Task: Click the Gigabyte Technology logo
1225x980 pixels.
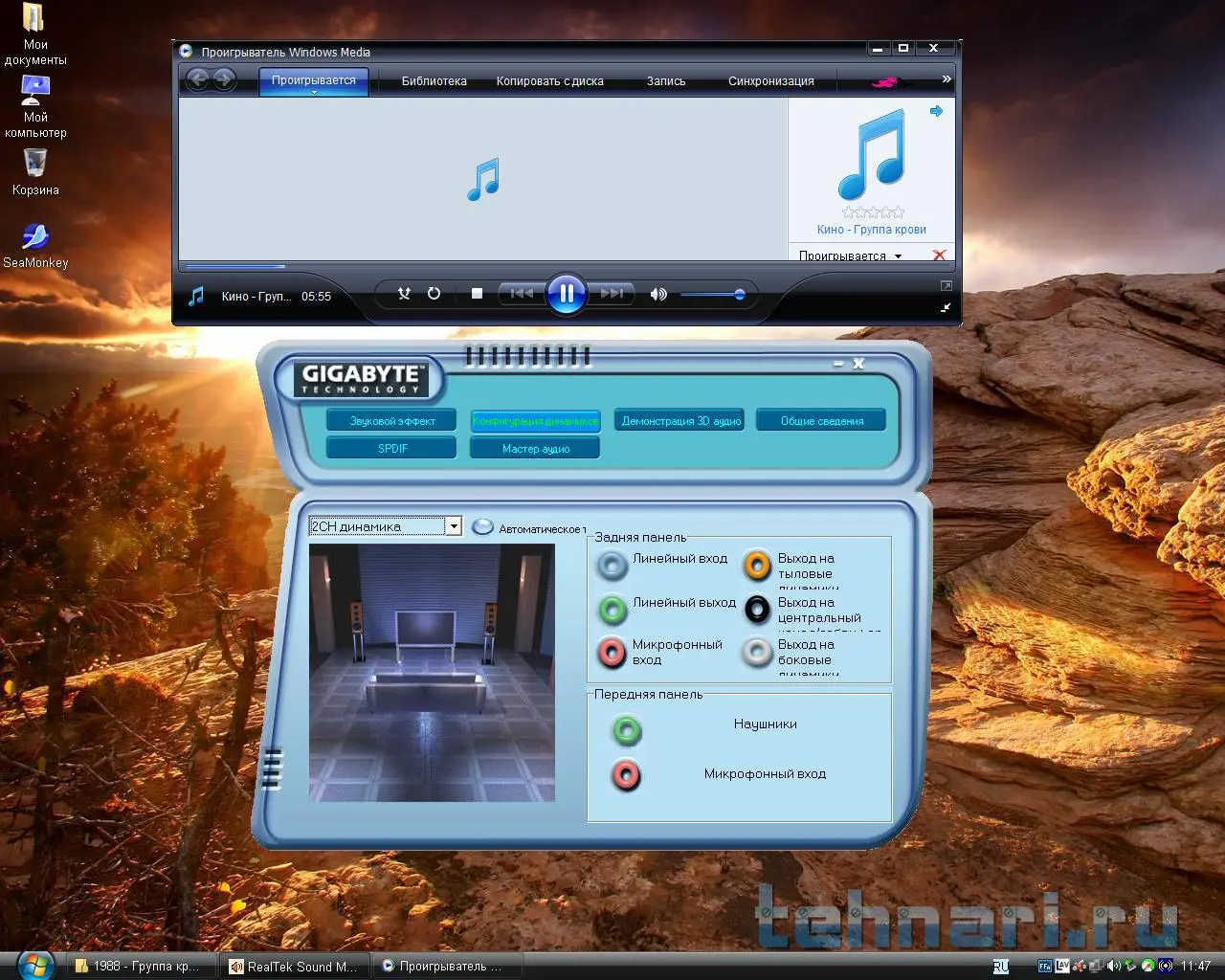Action: point(361,378)
